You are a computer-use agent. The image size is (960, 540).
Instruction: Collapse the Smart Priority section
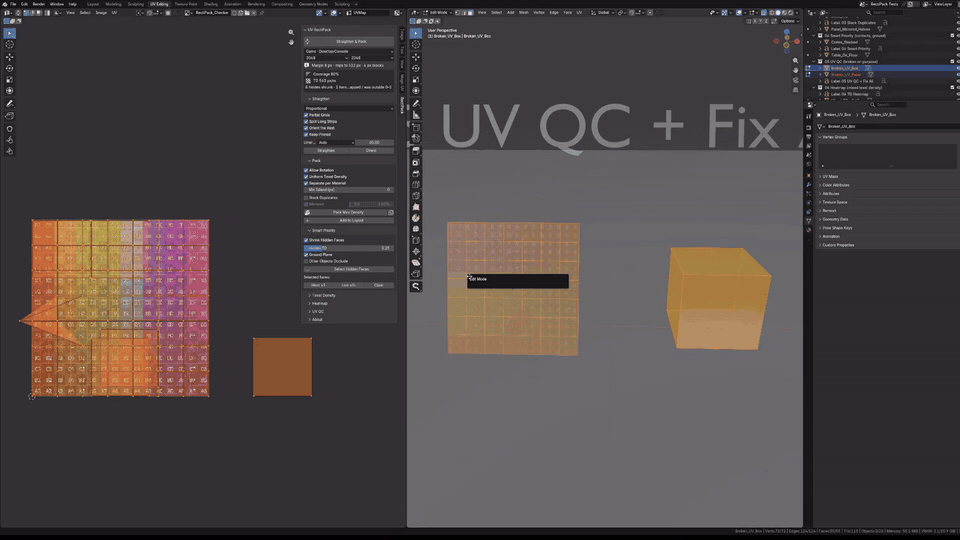(x=322, y=230)
